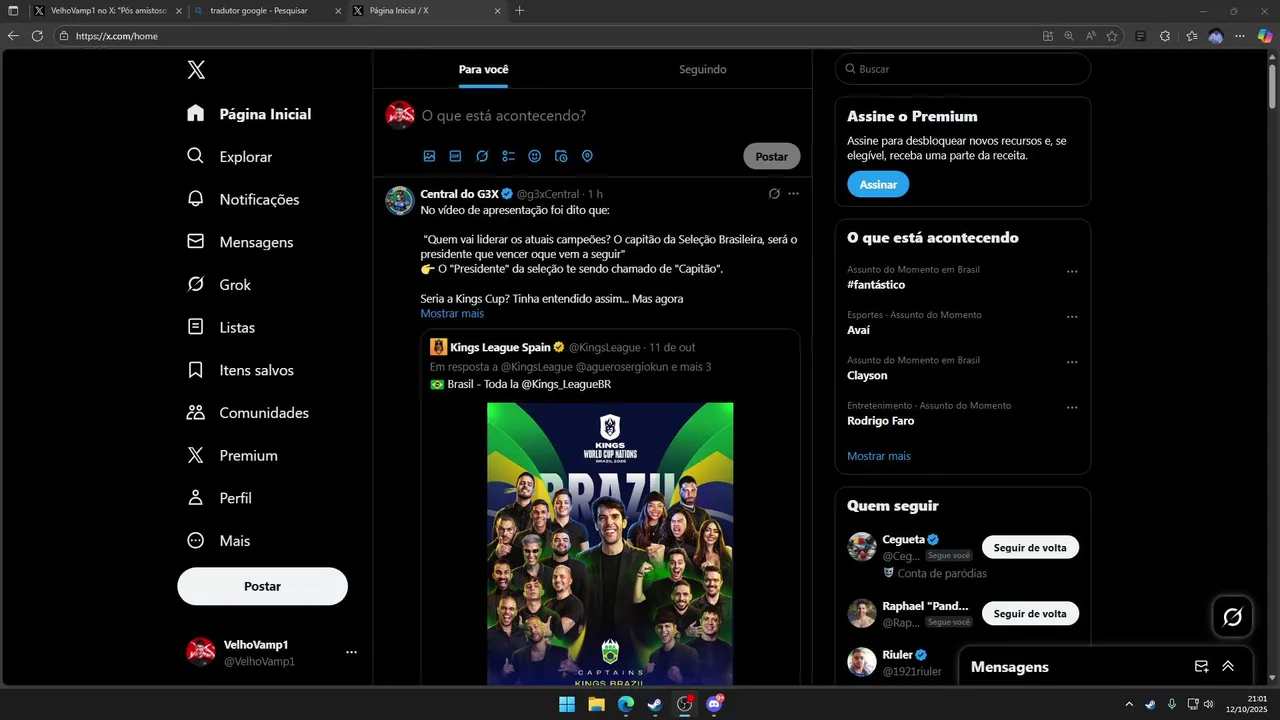Screen dimensions: 1280x720
Task: Compose new message in Mensagens drawer
Action: 1201,666
